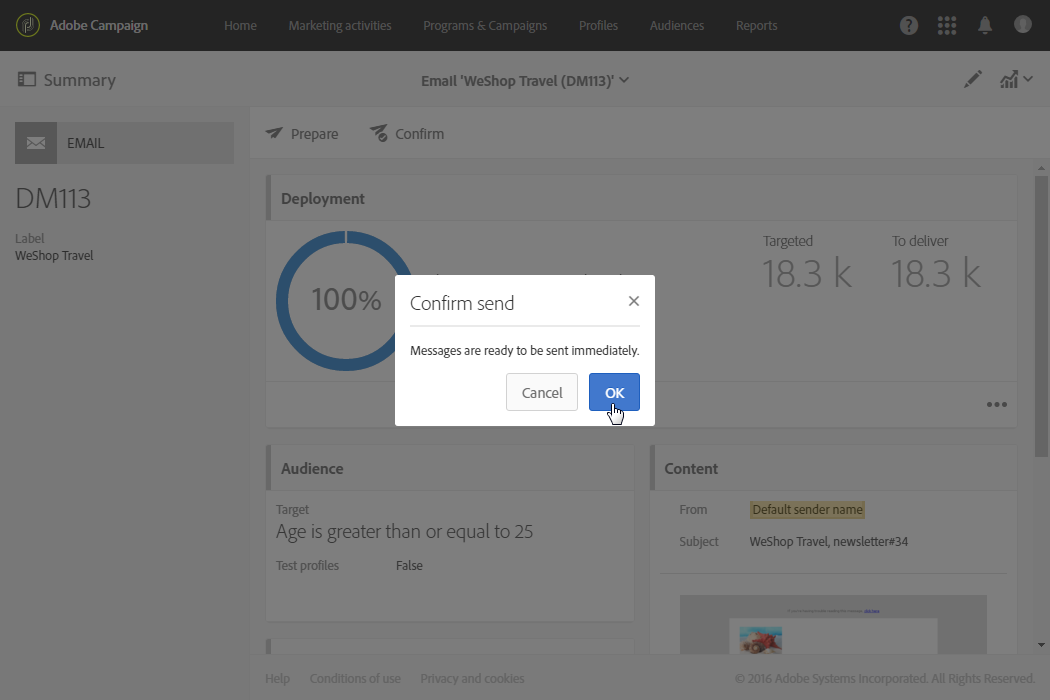Image resolution: width=1050 pixels, height=700 pixels.
Task: Open the reports chart icon
Action: point(1008,80)
